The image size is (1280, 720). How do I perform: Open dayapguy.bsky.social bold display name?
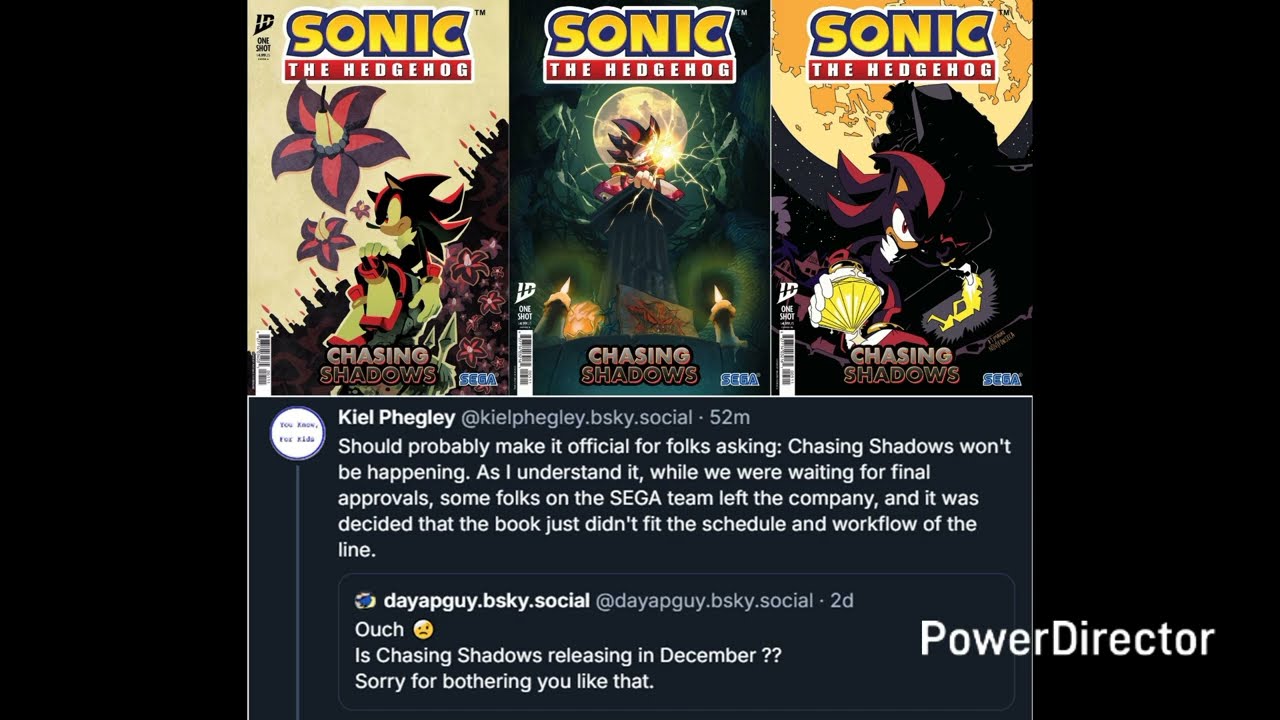coord(486,601)
